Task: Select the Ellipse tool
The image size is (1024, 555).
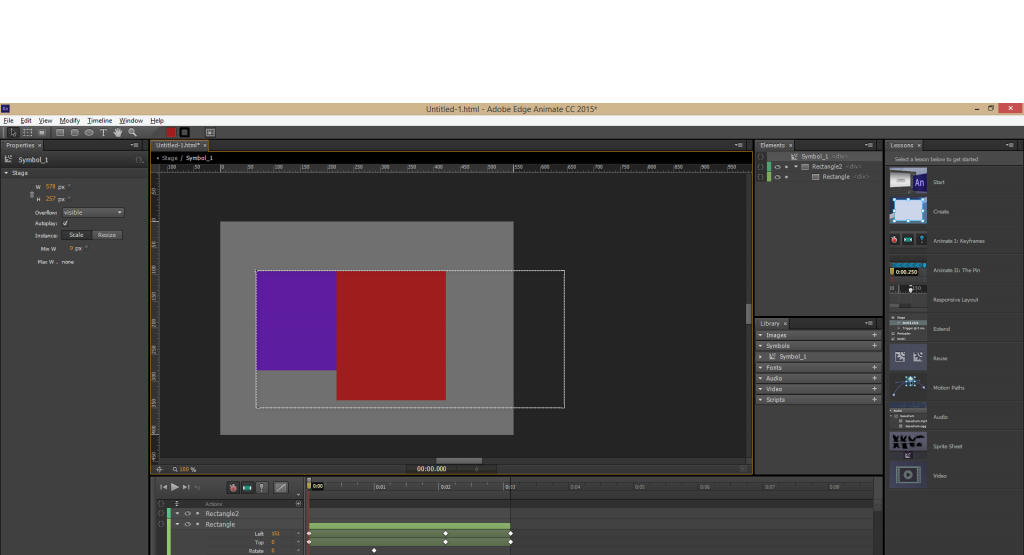Action: (x=89, y=132)
